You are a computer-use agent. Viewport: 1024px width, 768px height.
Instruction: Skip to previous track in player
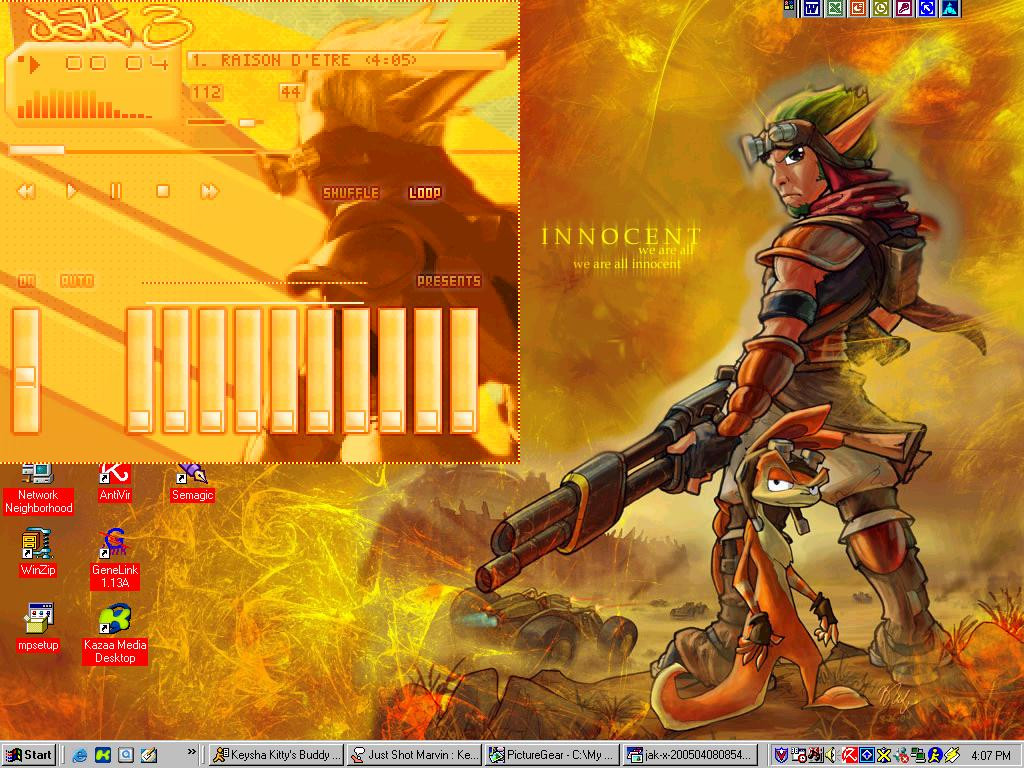tap(26, 191)
